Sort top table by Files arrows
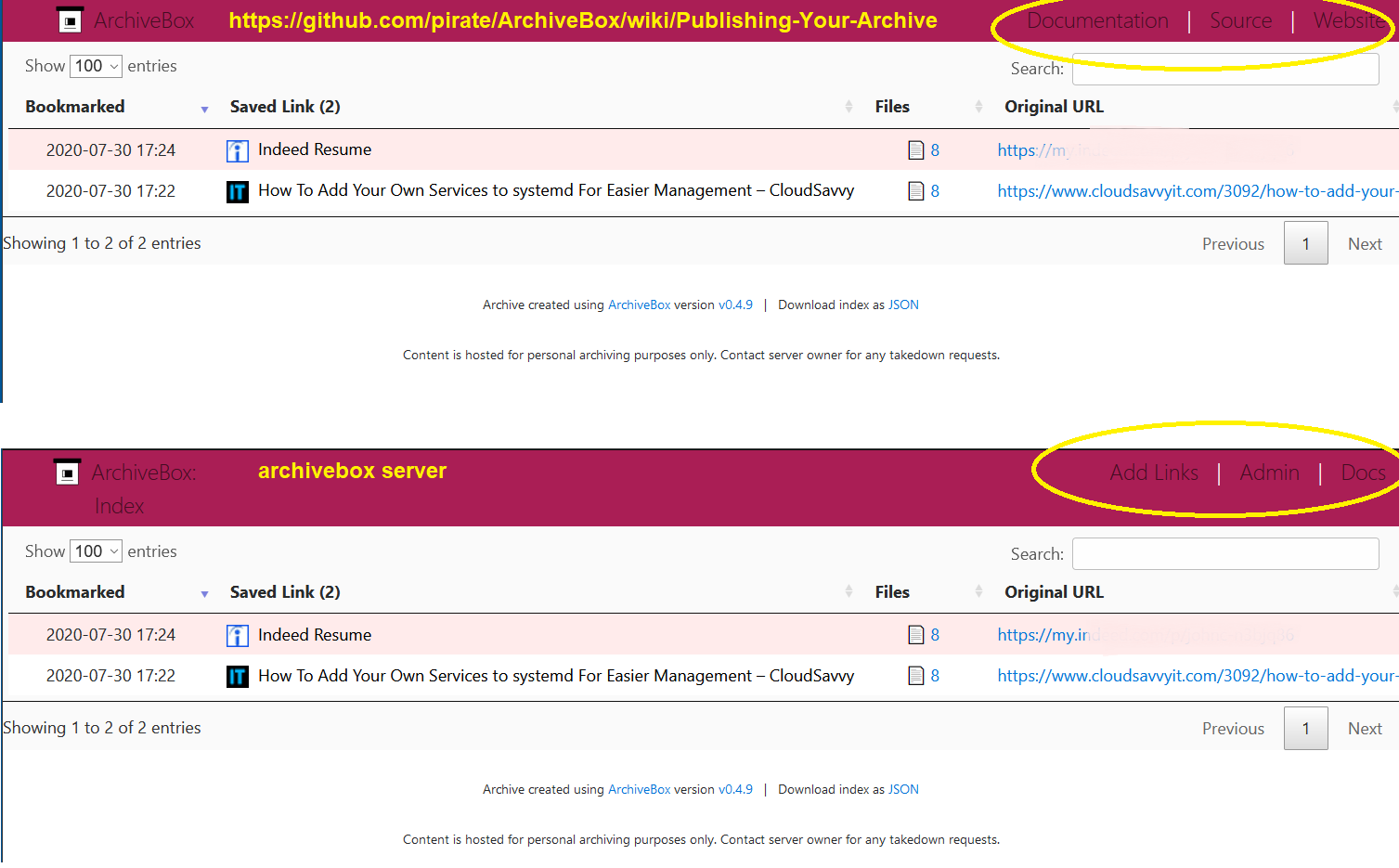 pos(978,107)
